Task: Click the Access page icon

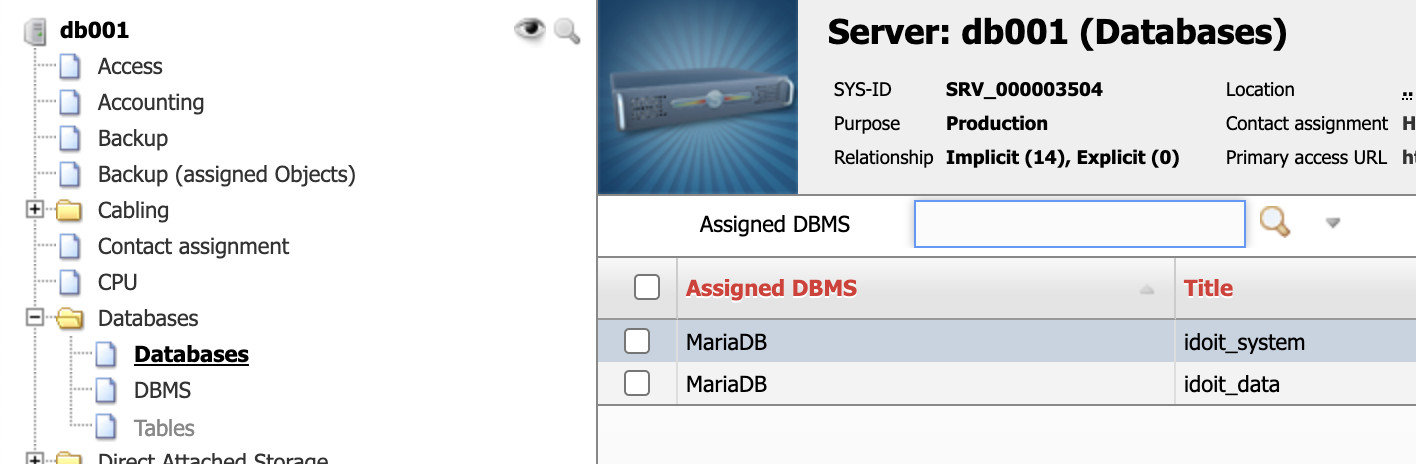Action: [69, 67]
